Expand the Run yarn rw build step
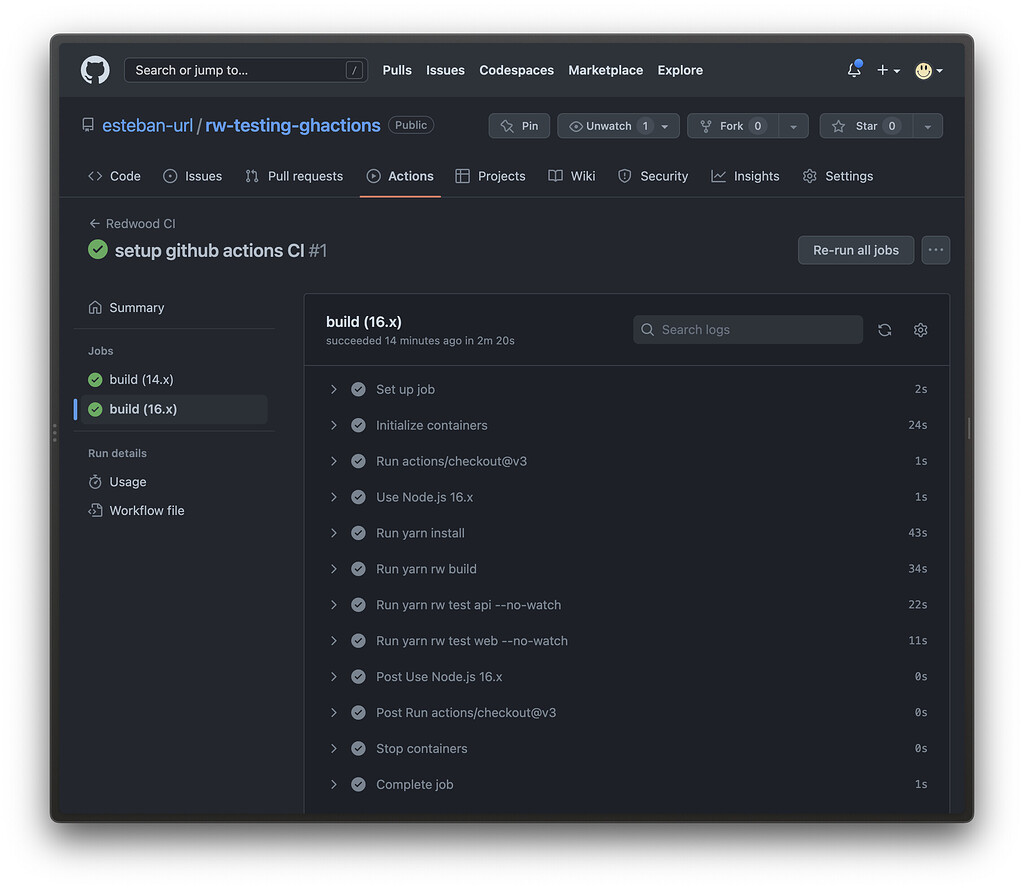Viewport: 1024px width, 889px height. point(627,569)
